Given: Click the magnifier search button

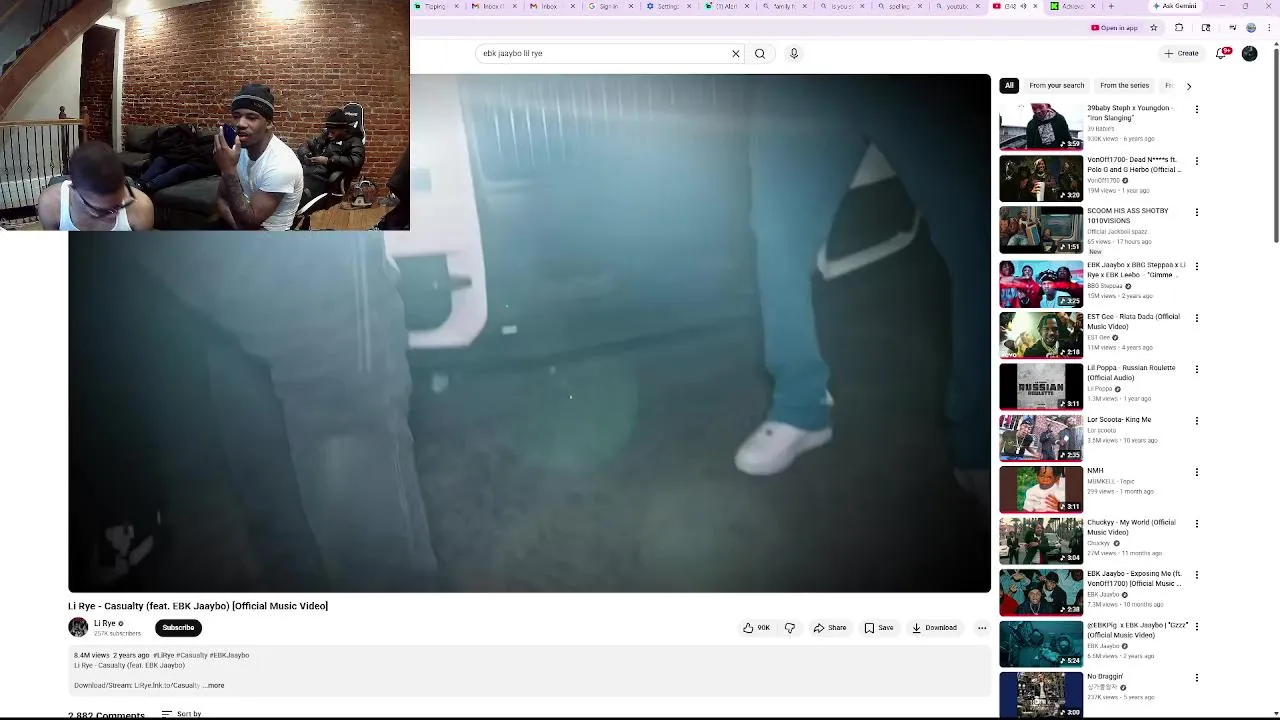Looking at the screenshot, I should [x=760, y=53].
